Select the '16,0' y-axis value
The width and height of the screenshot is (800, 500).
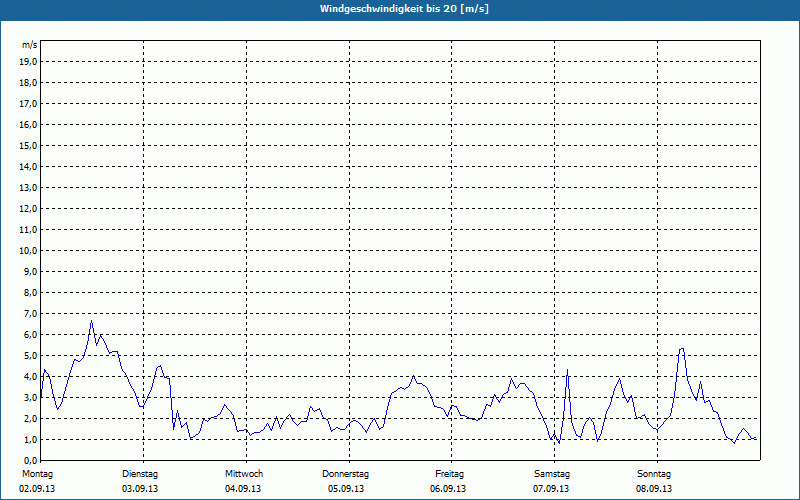tap(29, 124)
